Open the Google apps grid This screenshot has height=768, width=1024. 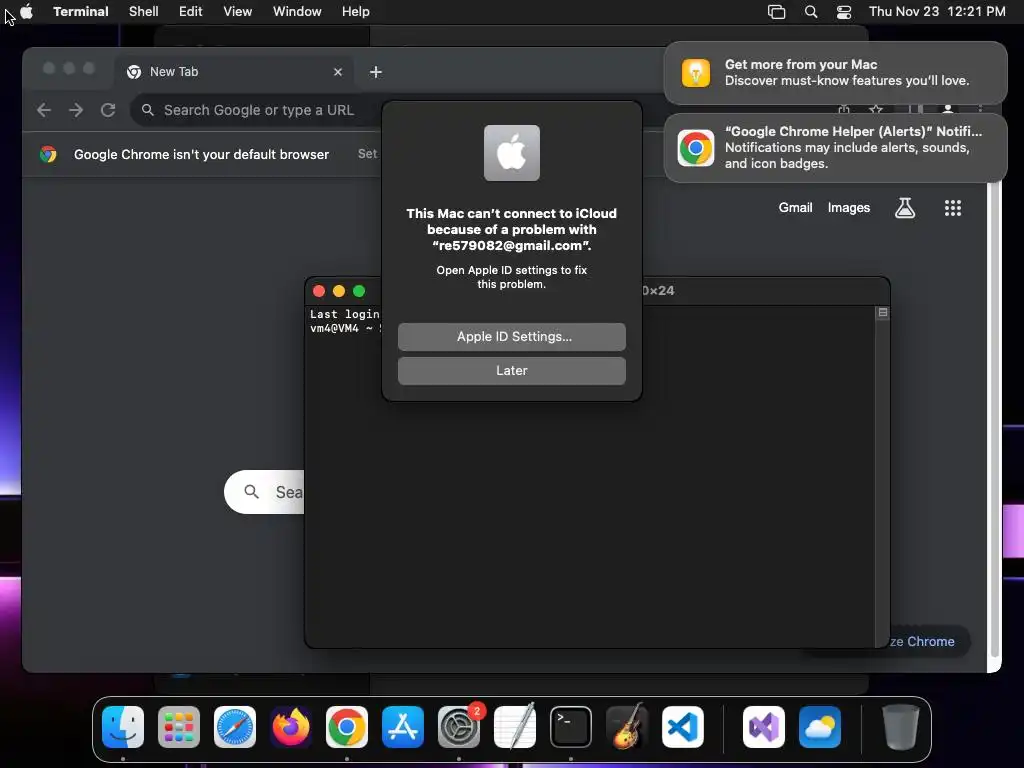pyautogui.click(x=953, y=208)
